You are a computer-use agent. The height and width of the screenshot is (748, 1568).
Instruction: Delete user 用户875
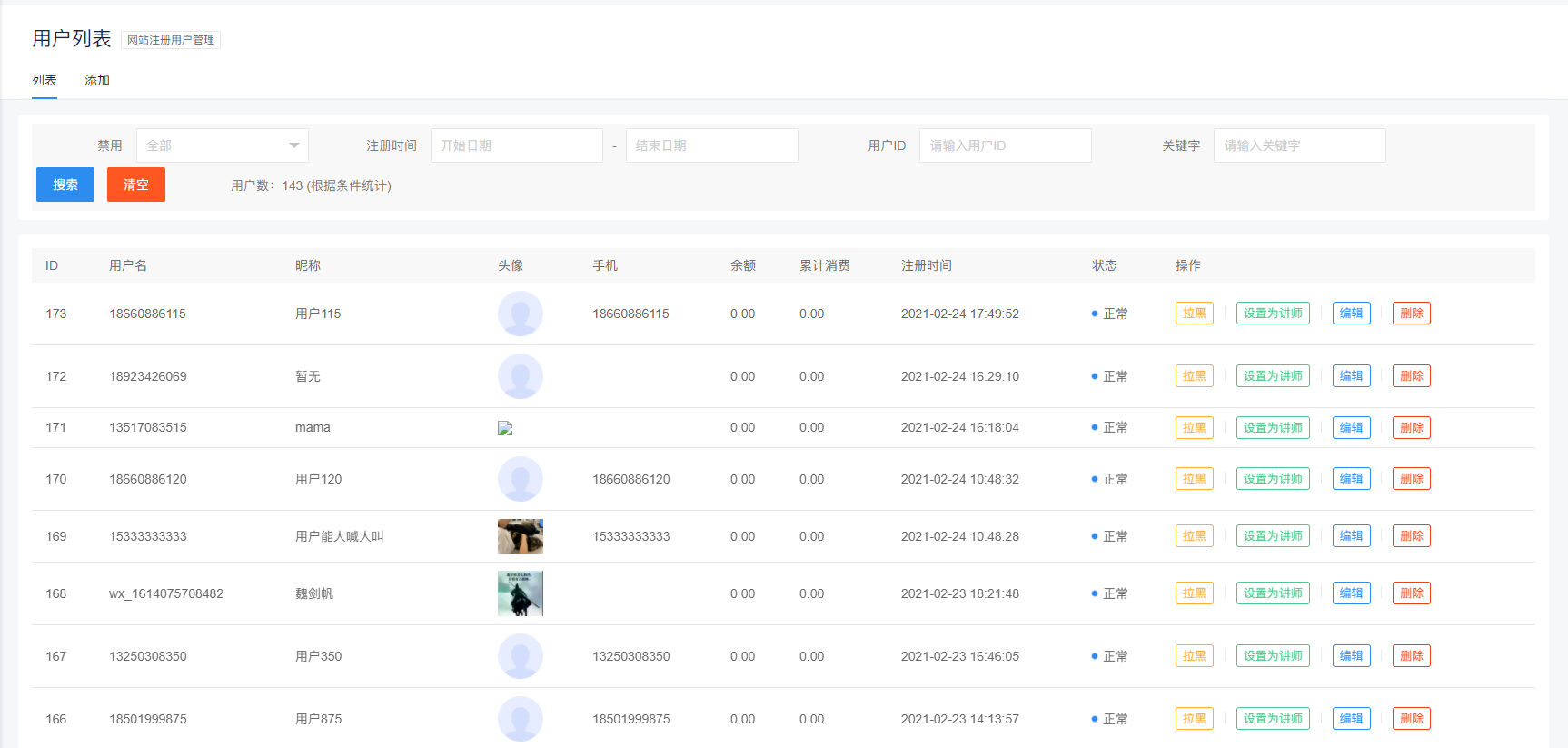point(1412,719)
